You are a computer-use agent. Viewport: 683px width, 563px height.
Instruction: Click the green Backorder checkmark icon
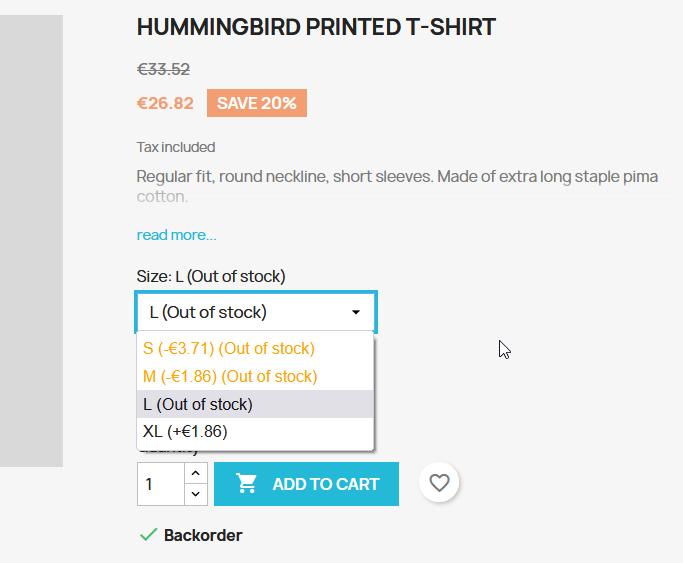tap(148, 535)
